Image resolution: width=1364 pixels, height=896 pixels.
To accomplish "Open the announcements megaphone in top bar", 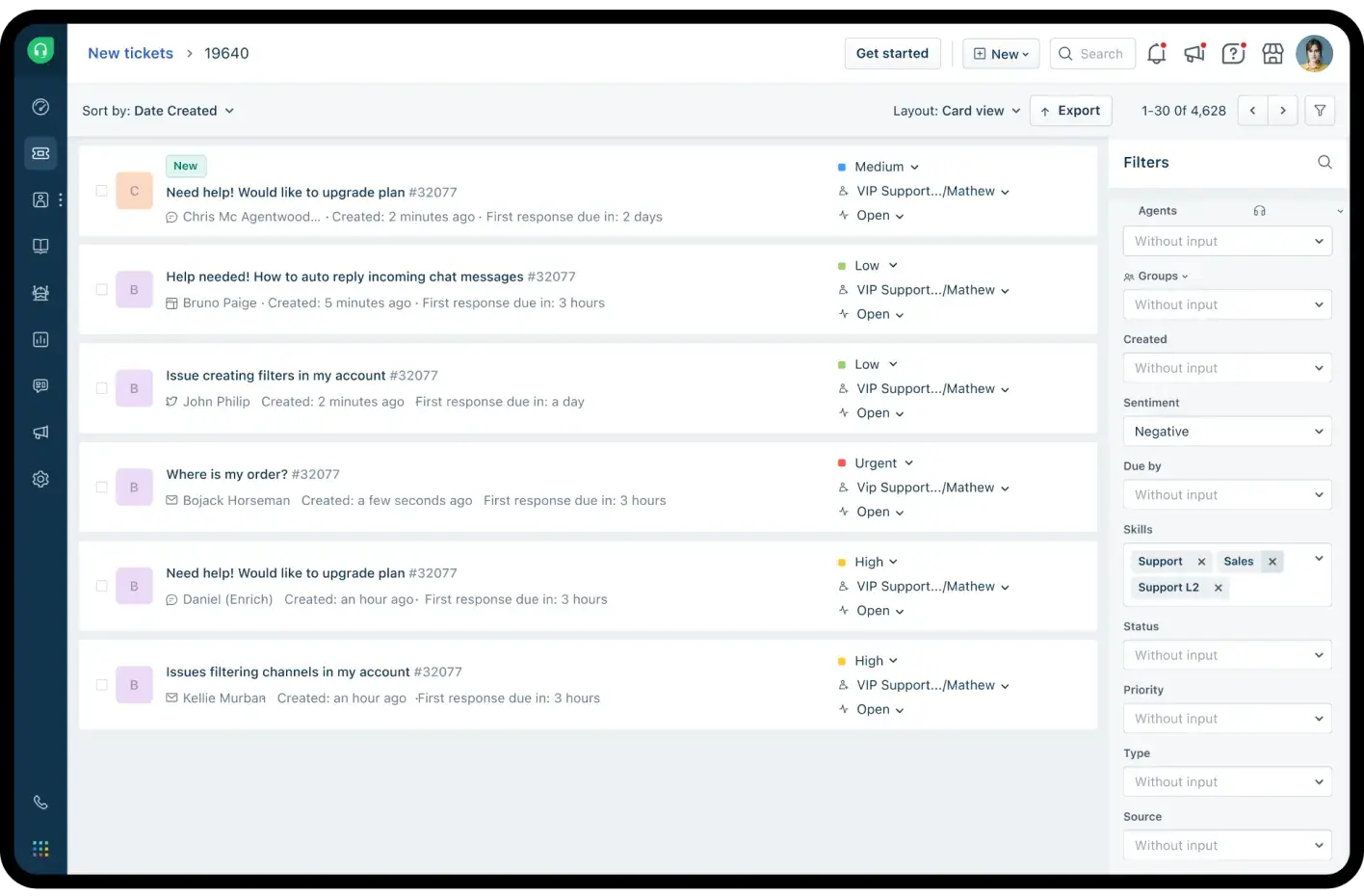I will click(1195, 54).
